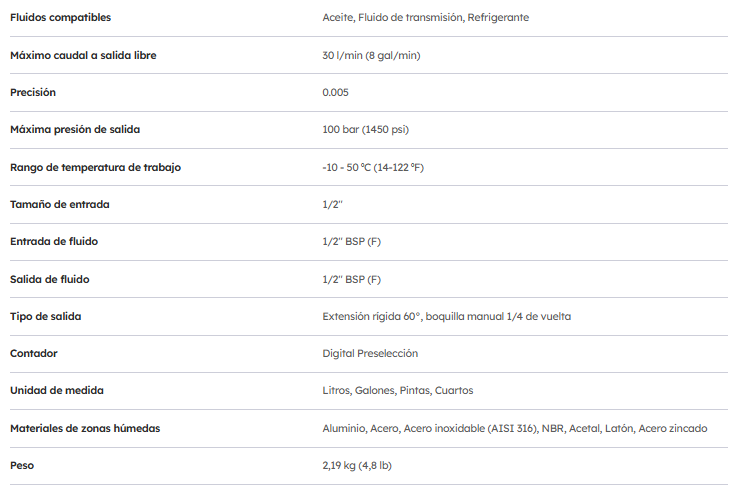Select the 0.005 precision value
Viewport: 730px width, 494px height.
[x=336, y=92]
